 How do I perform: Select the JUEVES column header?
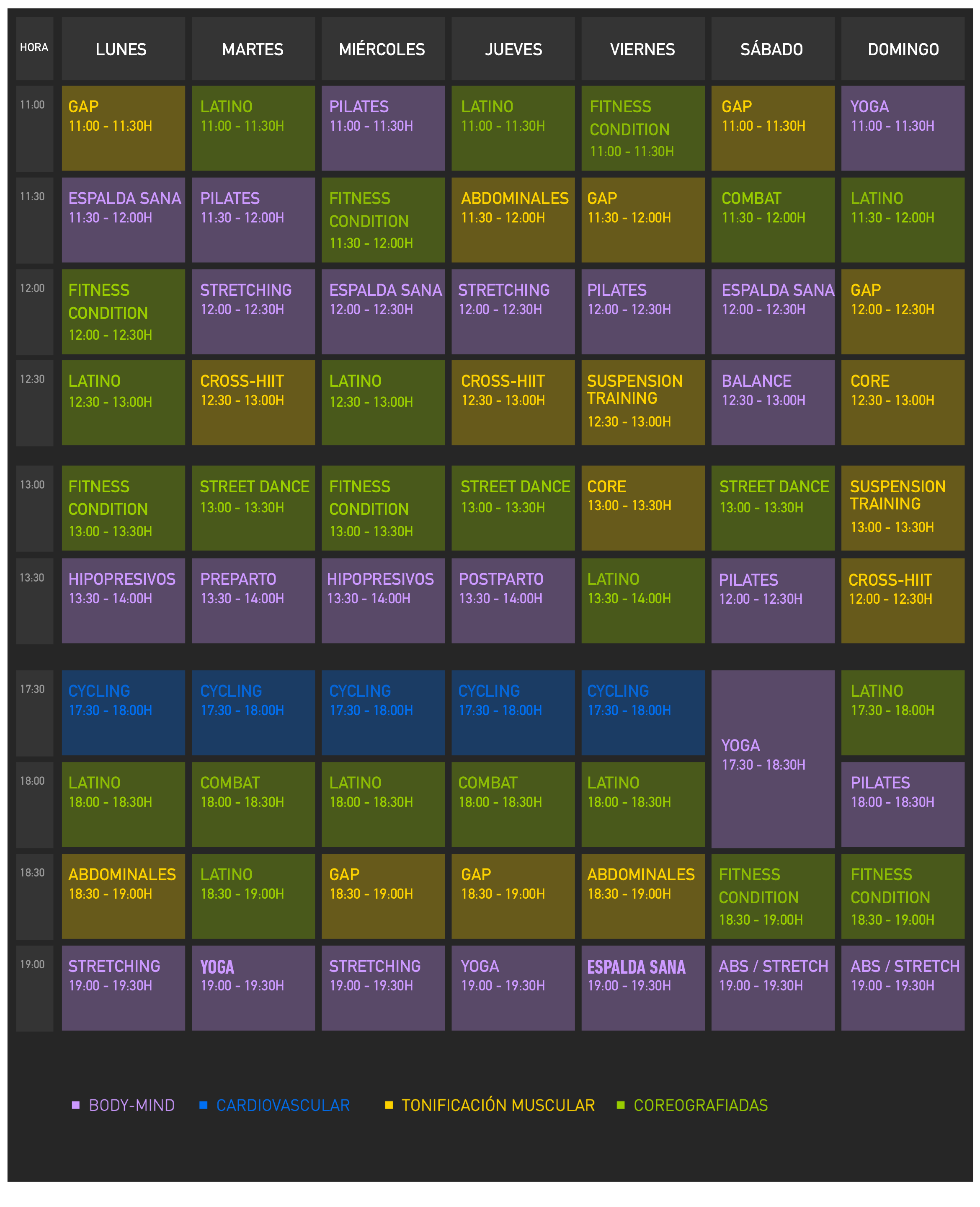tap(513, 49)
